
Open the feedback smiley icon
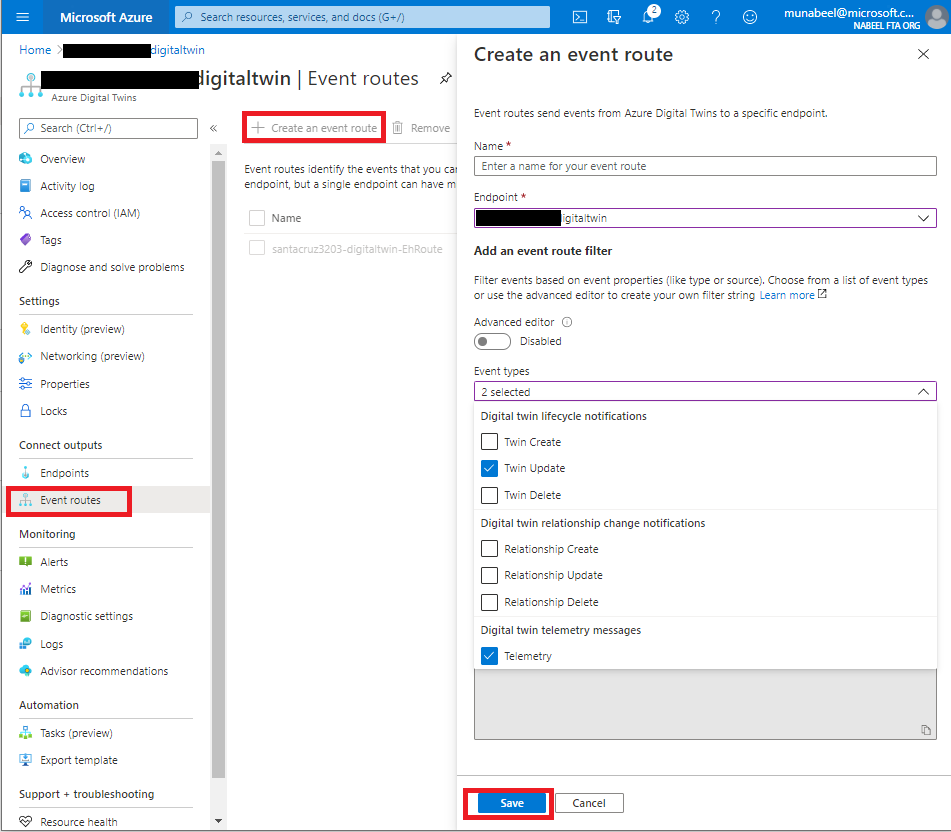[750, 17]
